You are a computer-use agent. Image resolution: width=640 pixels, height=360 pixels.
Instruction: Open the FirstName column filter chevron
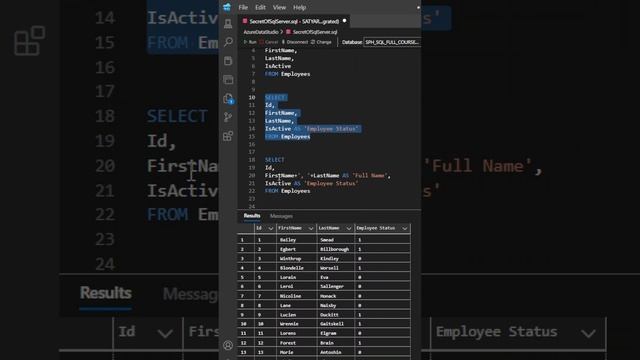[x=311, y=229]
